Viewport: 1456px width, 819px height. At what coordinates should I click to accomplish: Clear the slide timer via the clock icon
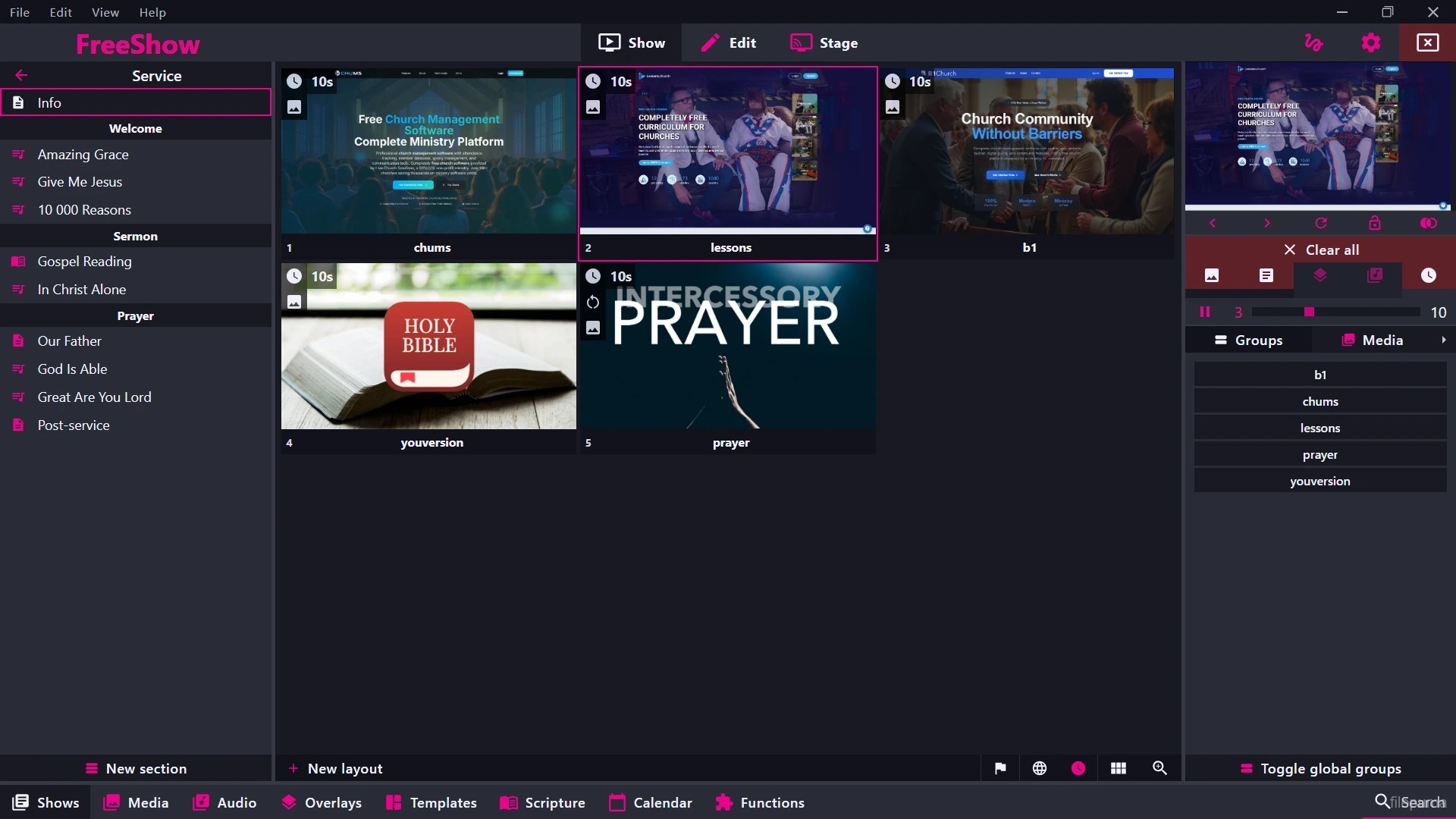pyautogui.click(x=1428, y=275)
